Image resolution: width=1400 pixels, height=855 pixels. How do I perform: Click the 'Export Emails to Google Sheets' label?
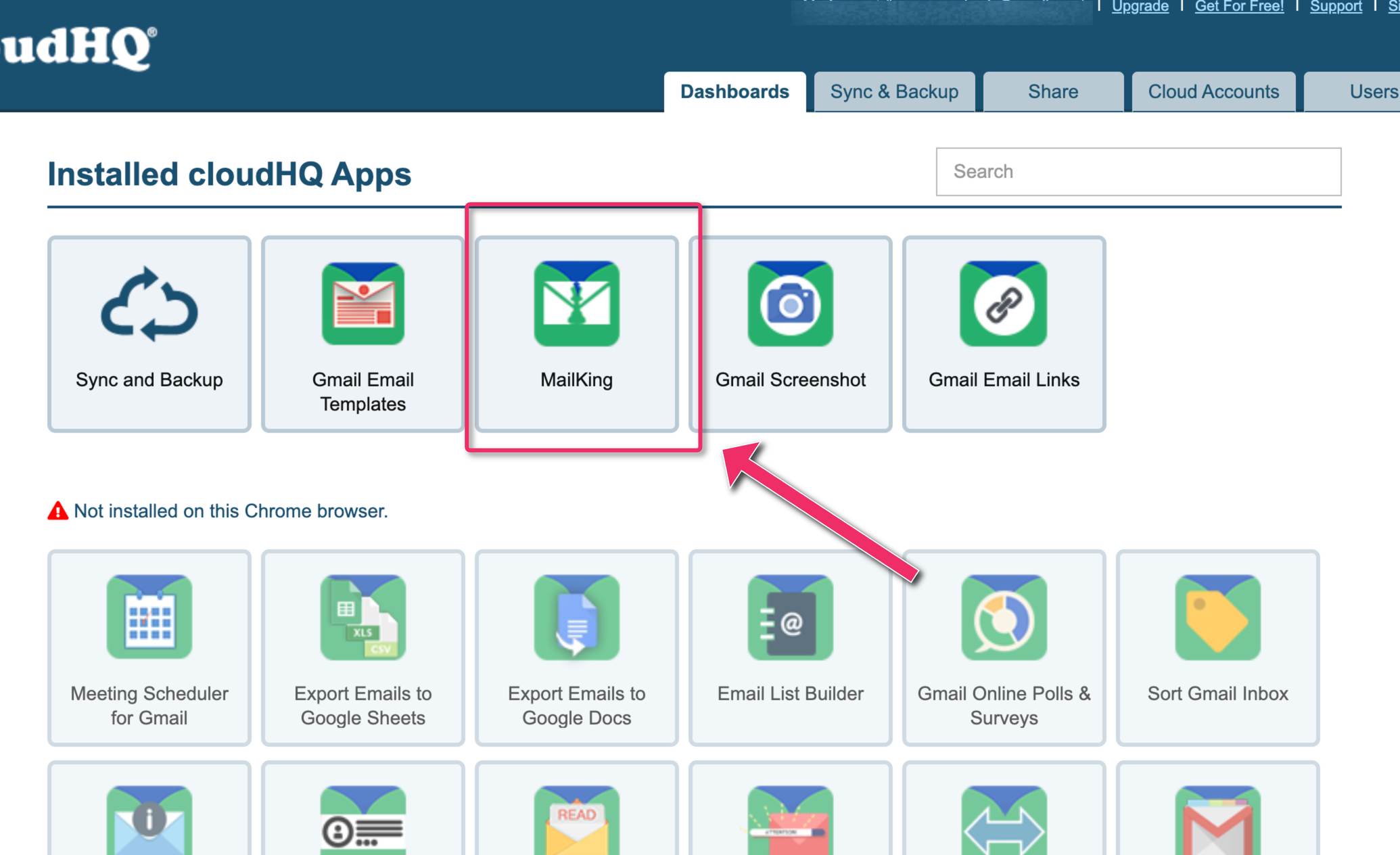[363, 706]
